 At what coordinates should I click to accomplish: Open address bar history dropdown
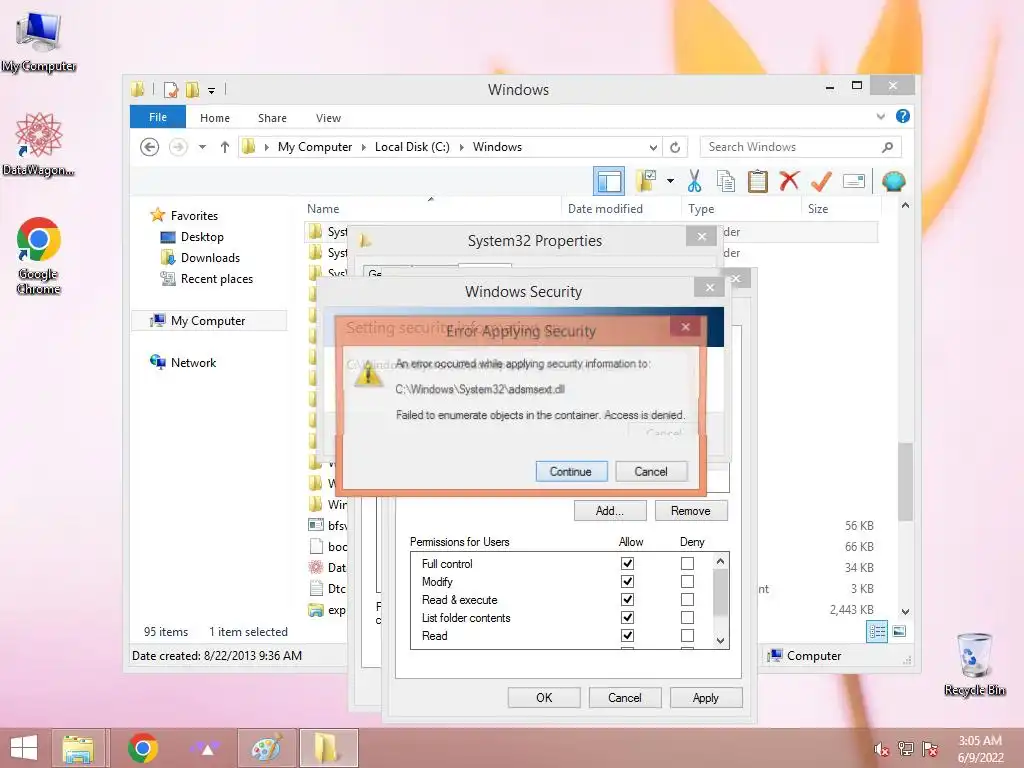[x=653, y=147]
